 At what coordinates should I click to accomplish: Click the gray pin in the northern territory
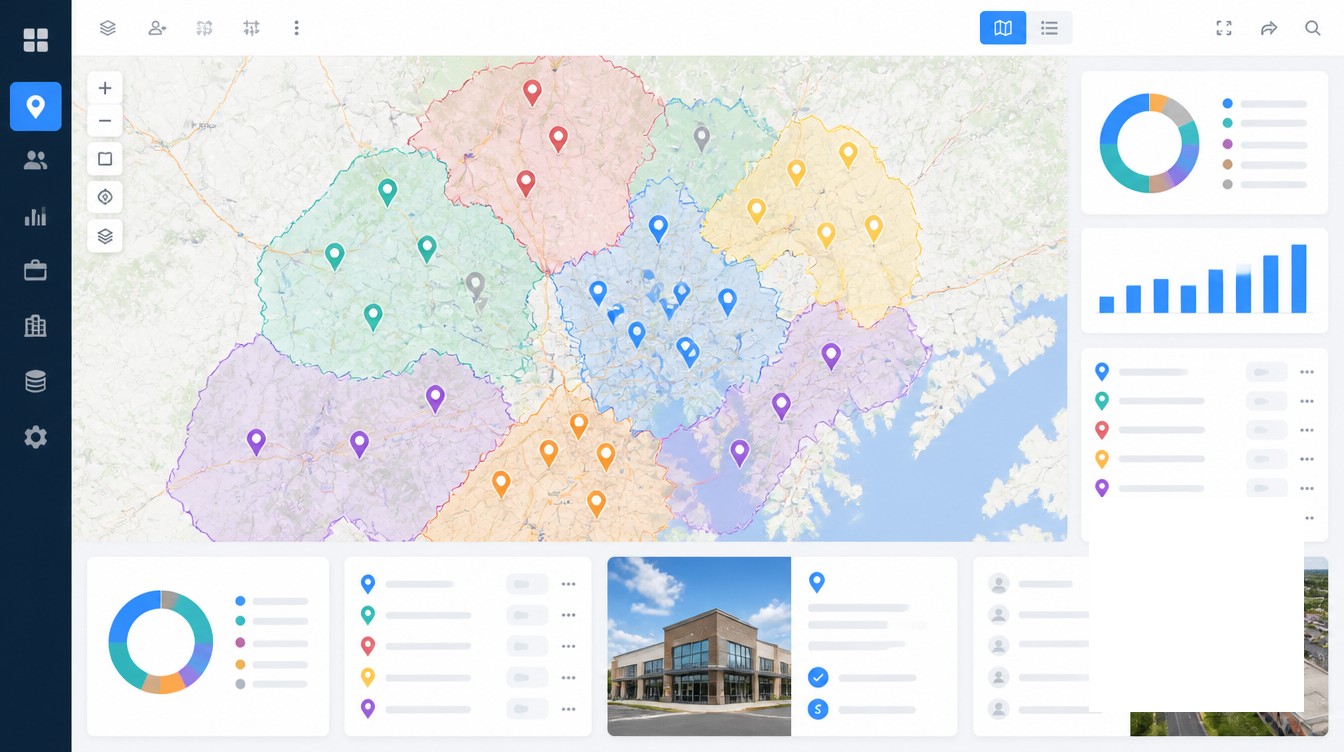702,138
